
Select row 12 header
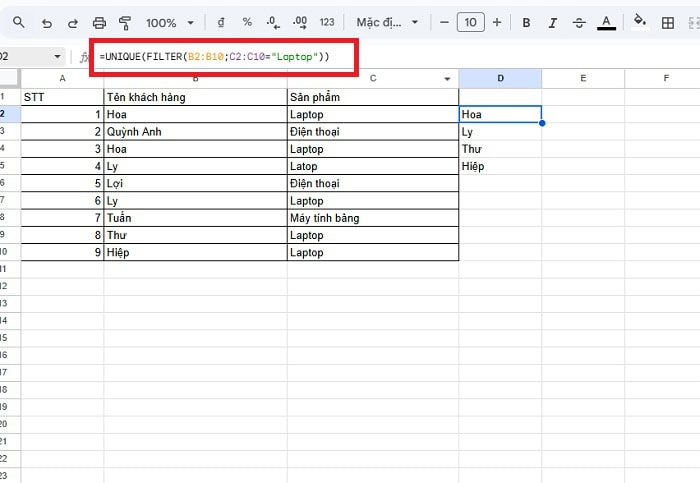[10, 286]
